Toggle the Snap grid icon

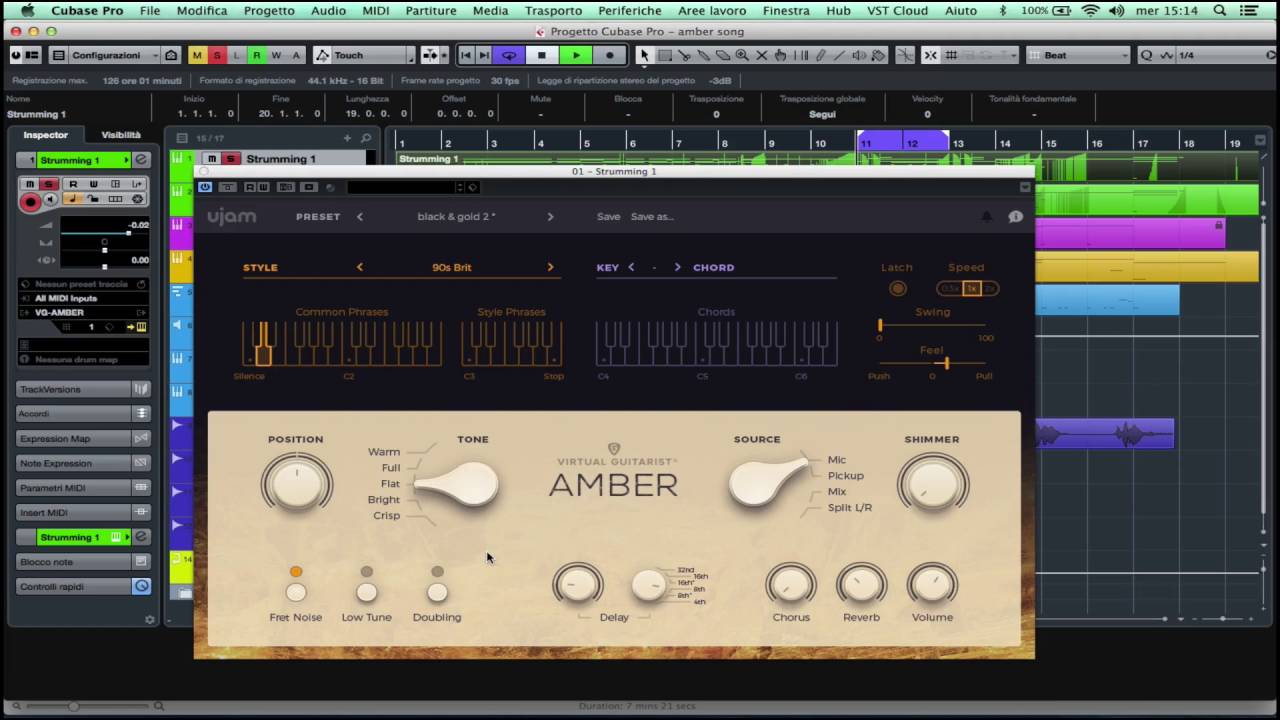951,55
